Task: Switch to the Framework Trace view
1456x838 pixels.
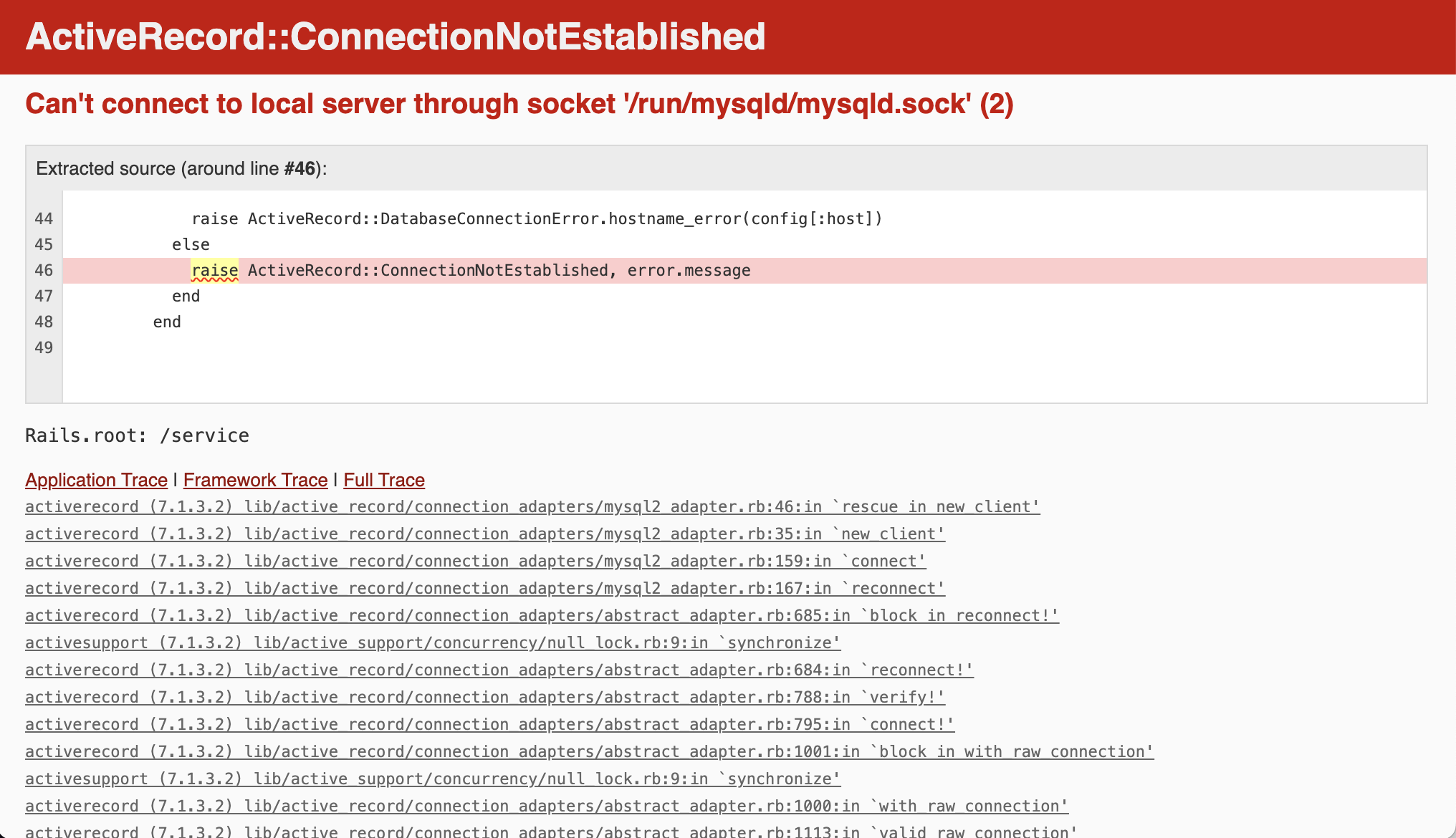Action: [x=255, y=480]
